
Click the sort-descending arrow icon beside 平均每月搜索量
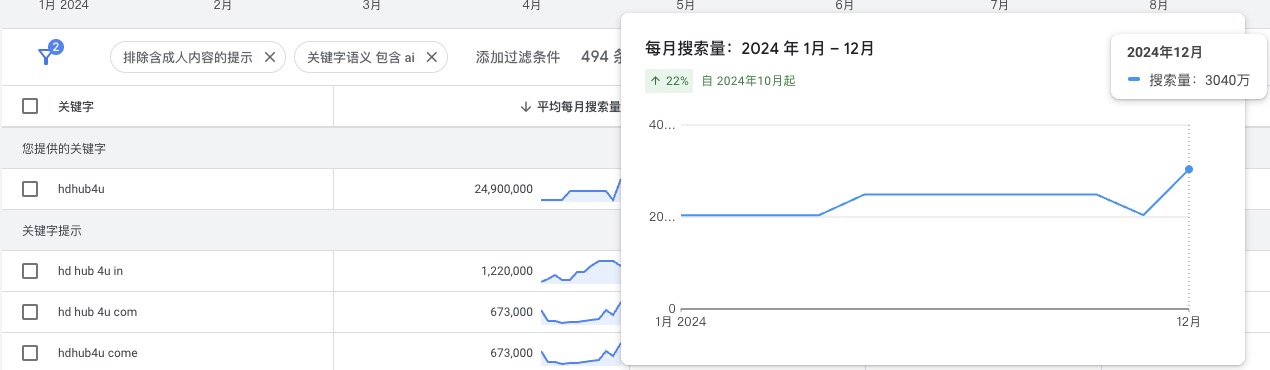point(526,107)
